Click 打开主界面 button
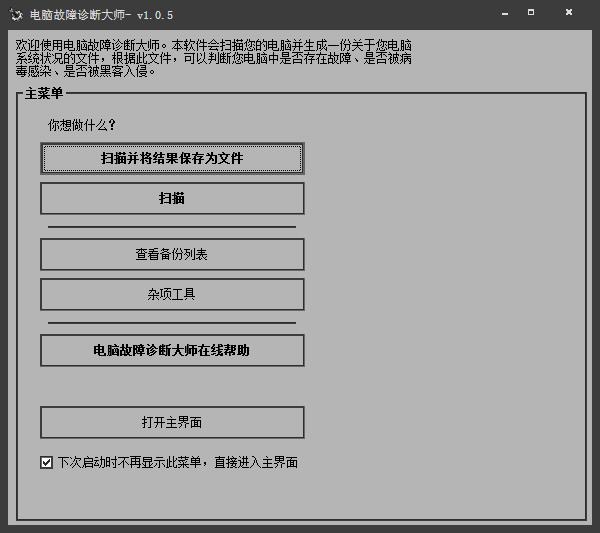The width and height of the screenshot is (600, 533). pos(172,422)
